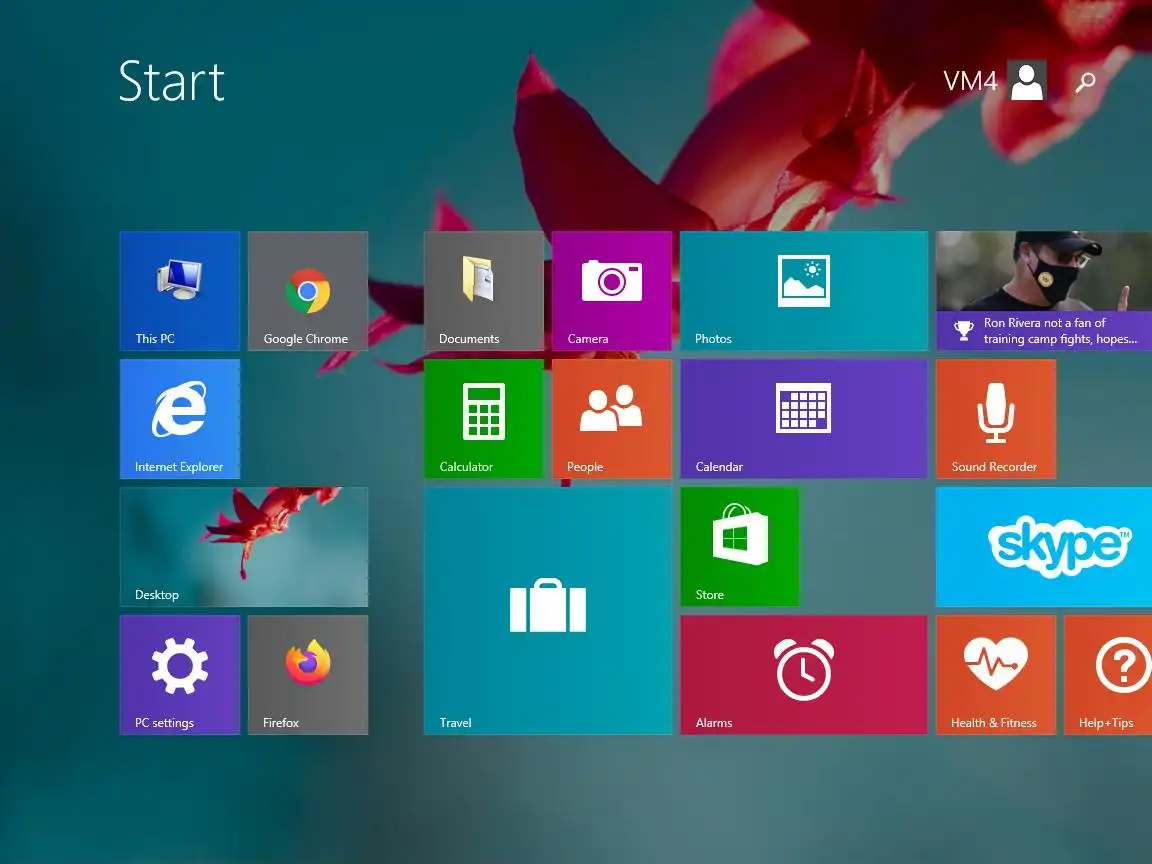The width and height of the screenshot is (1152, 864).
Task: Open the People app tile
Action: pyautogui.click(x=612, y=419)
